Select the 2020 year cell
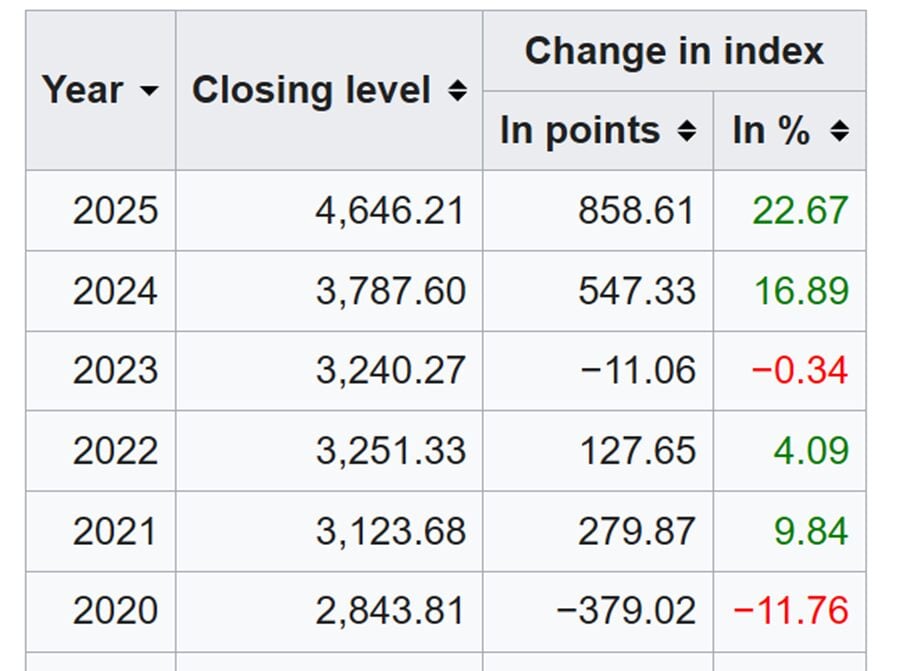 point(115,610)
